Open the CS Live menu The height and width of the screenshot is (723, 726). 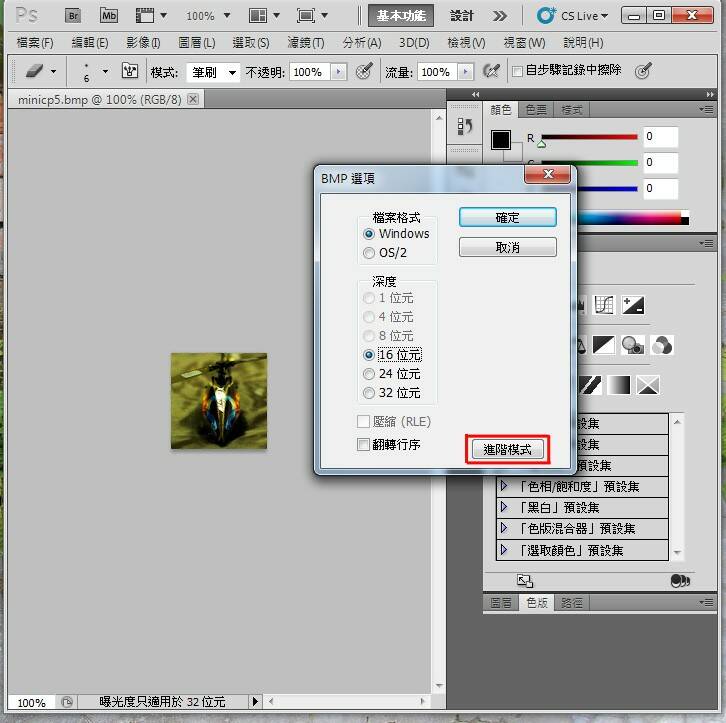pyautogui.click(x=584, y=16)
